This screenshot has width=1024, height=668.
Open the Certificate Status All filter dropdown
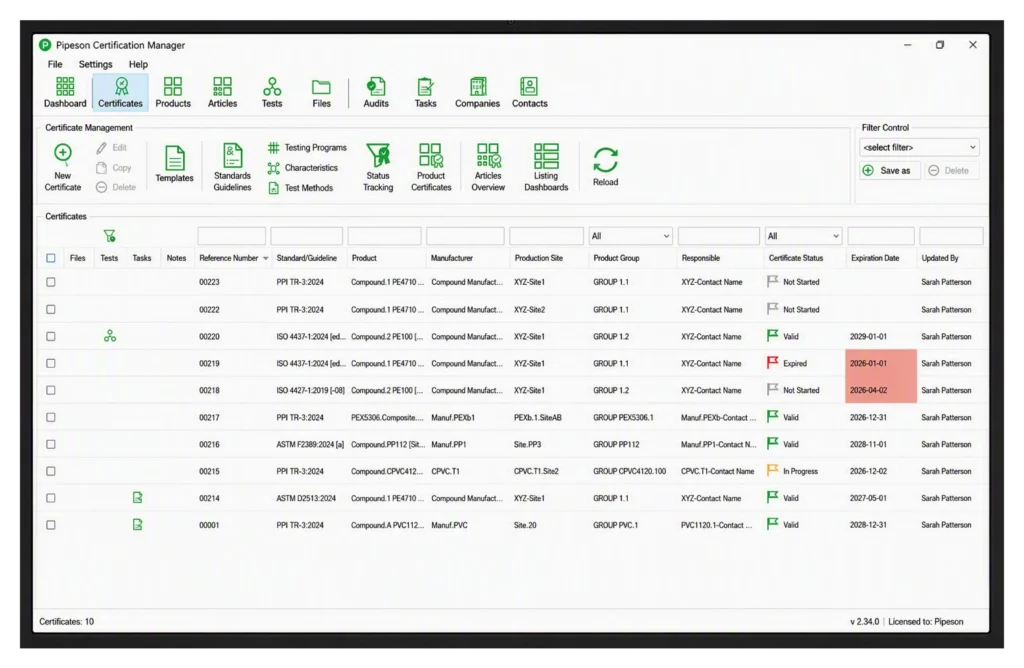click(803, 236)
